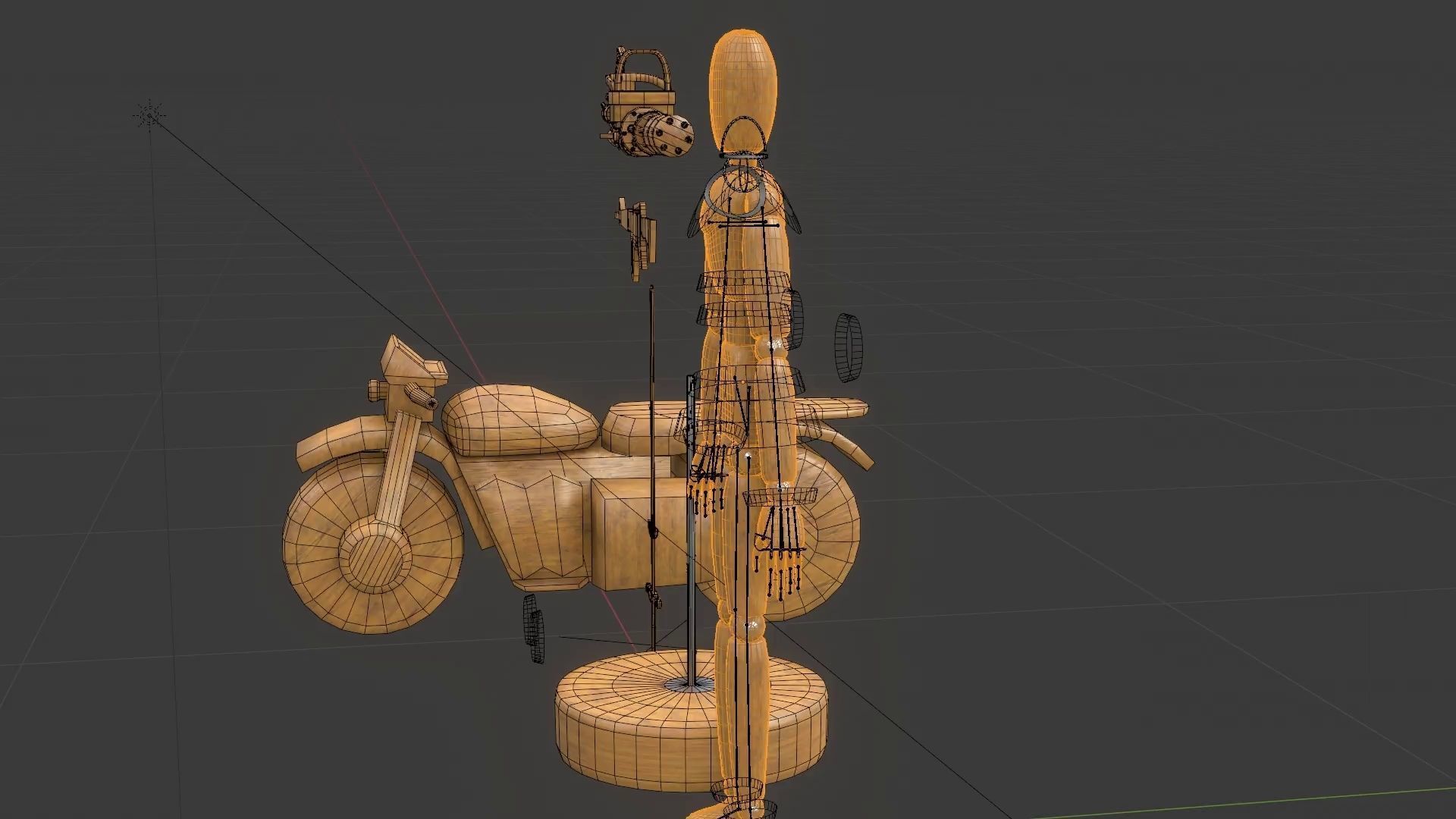This screenshot has width=1456, height=819.
Task: Select the wireframe ring right of mannequin
Action: (x=850, y=348)
